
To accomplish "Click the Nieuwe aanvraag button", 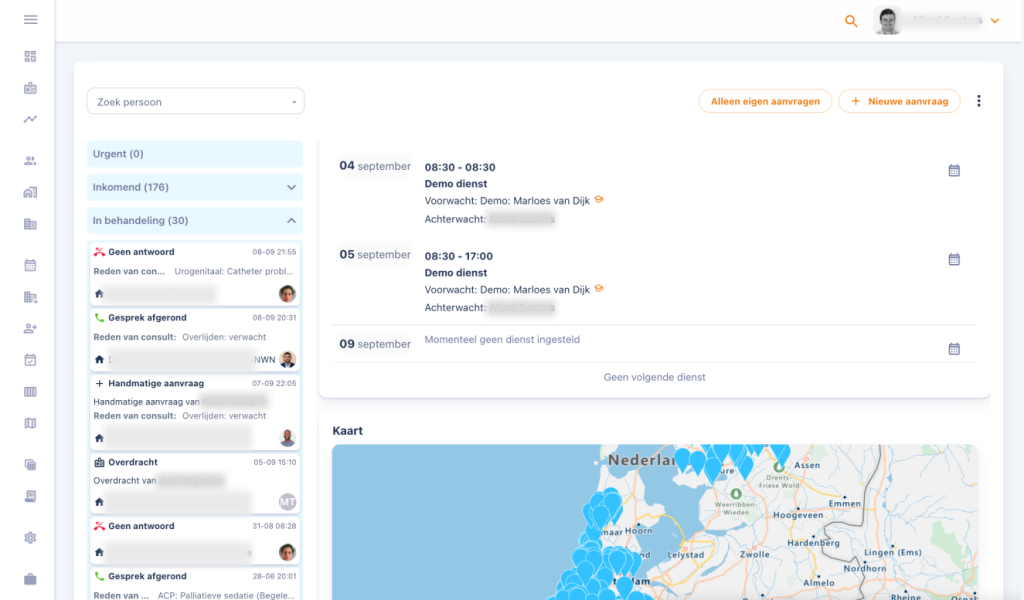I will (x=899, y=101).
